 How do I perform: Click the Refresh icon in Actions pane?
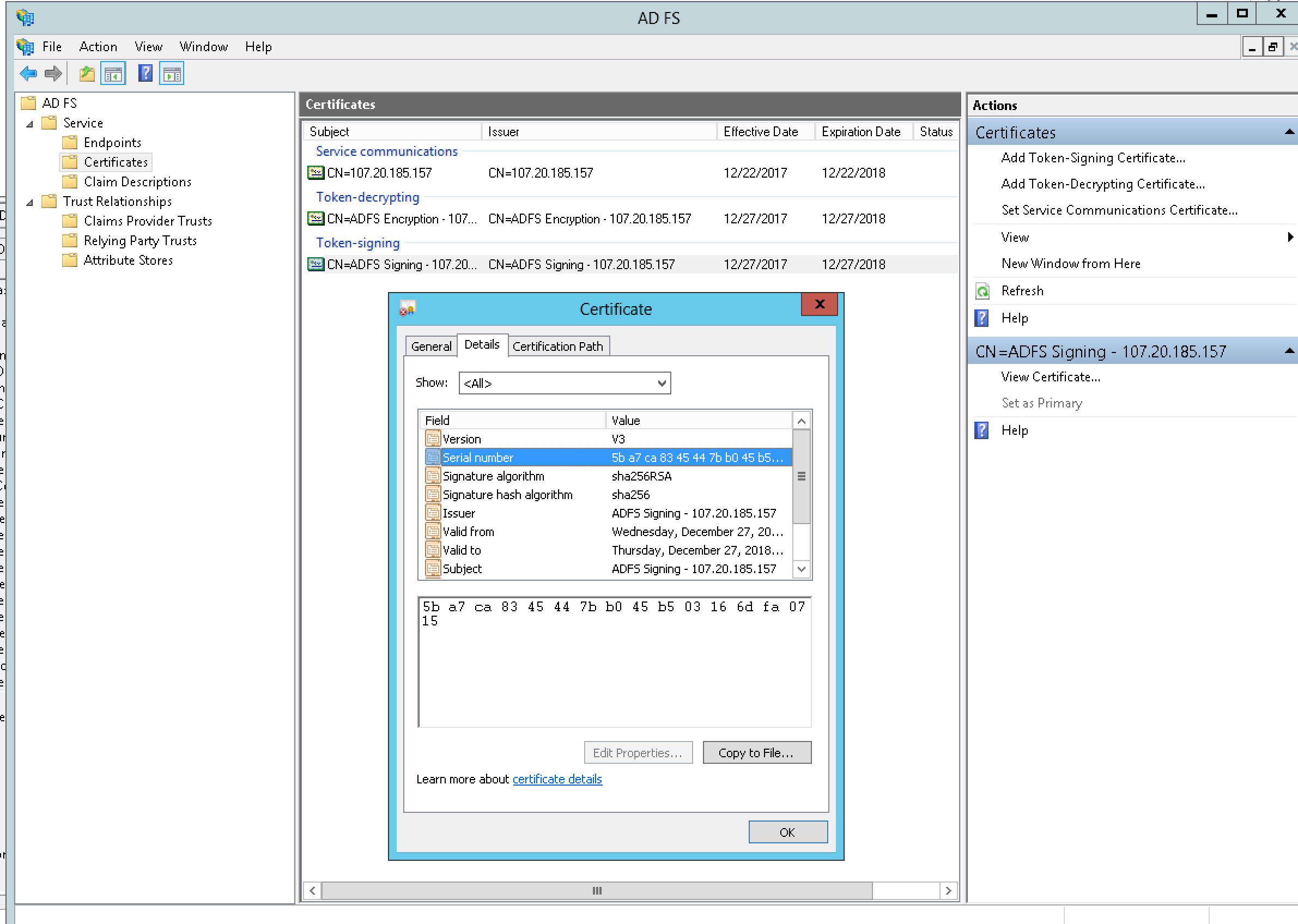click(982, 291)
